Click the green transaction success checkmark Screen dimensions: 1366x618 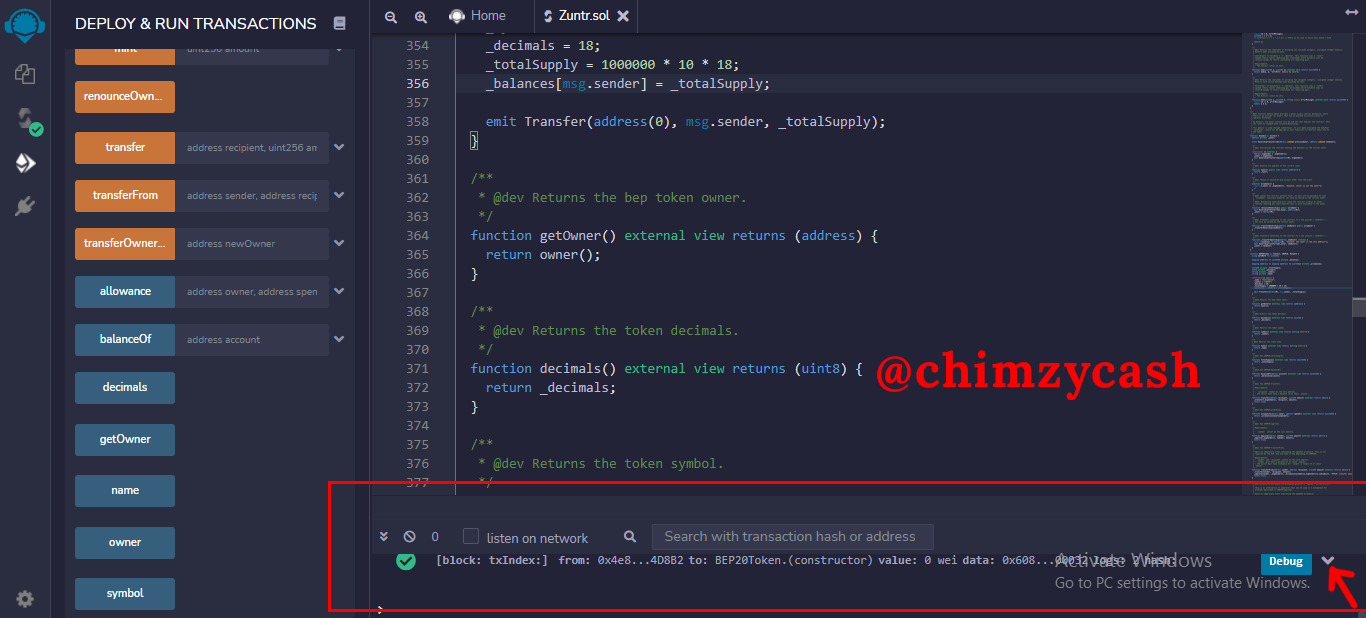point(405,561)
